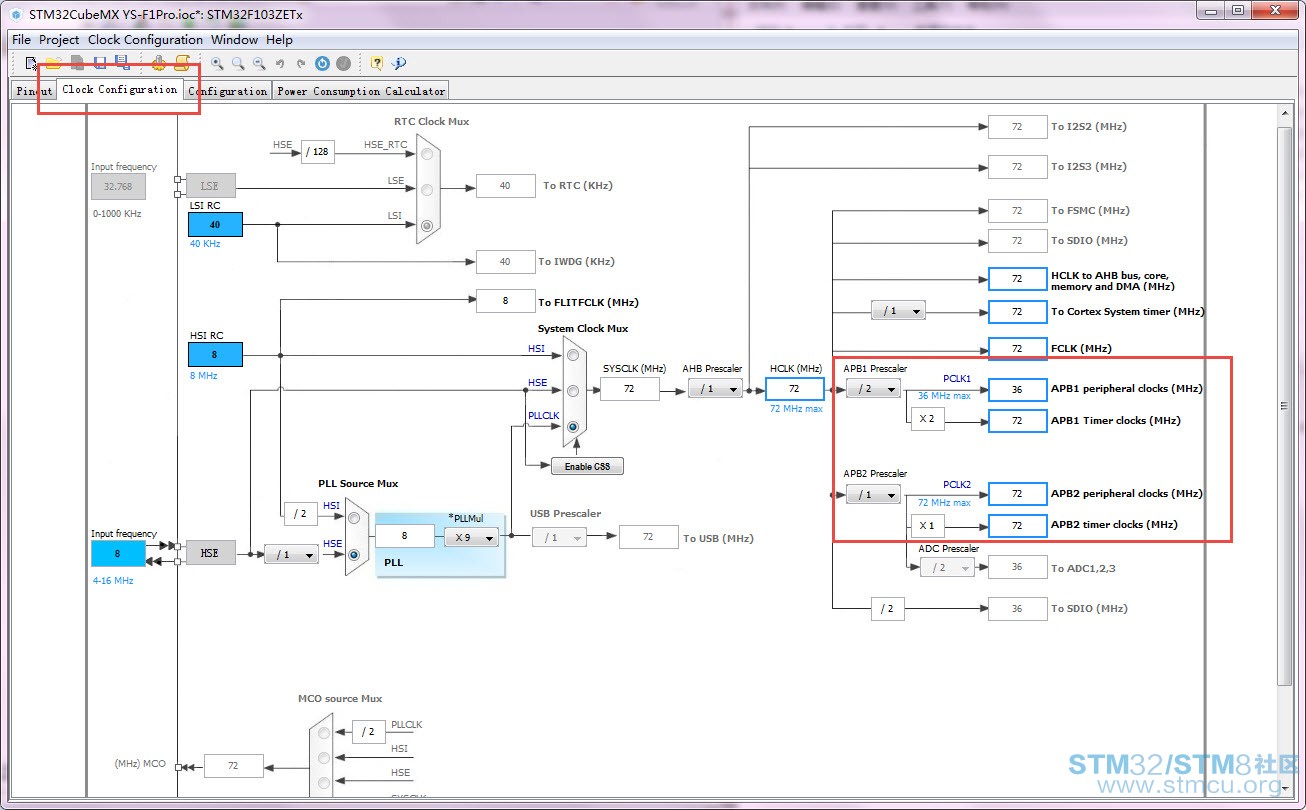1306x810 pixels.
Task: Select HSE_RTC in the RTC Clock Mux
Action: [x=428, y=153]
